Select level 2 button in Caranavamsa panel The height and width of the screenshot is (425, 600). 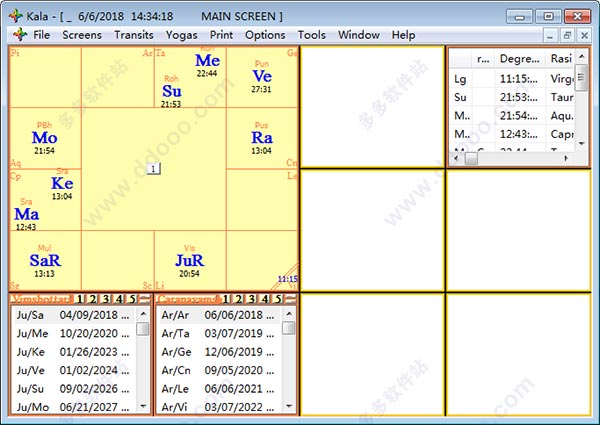238,299
